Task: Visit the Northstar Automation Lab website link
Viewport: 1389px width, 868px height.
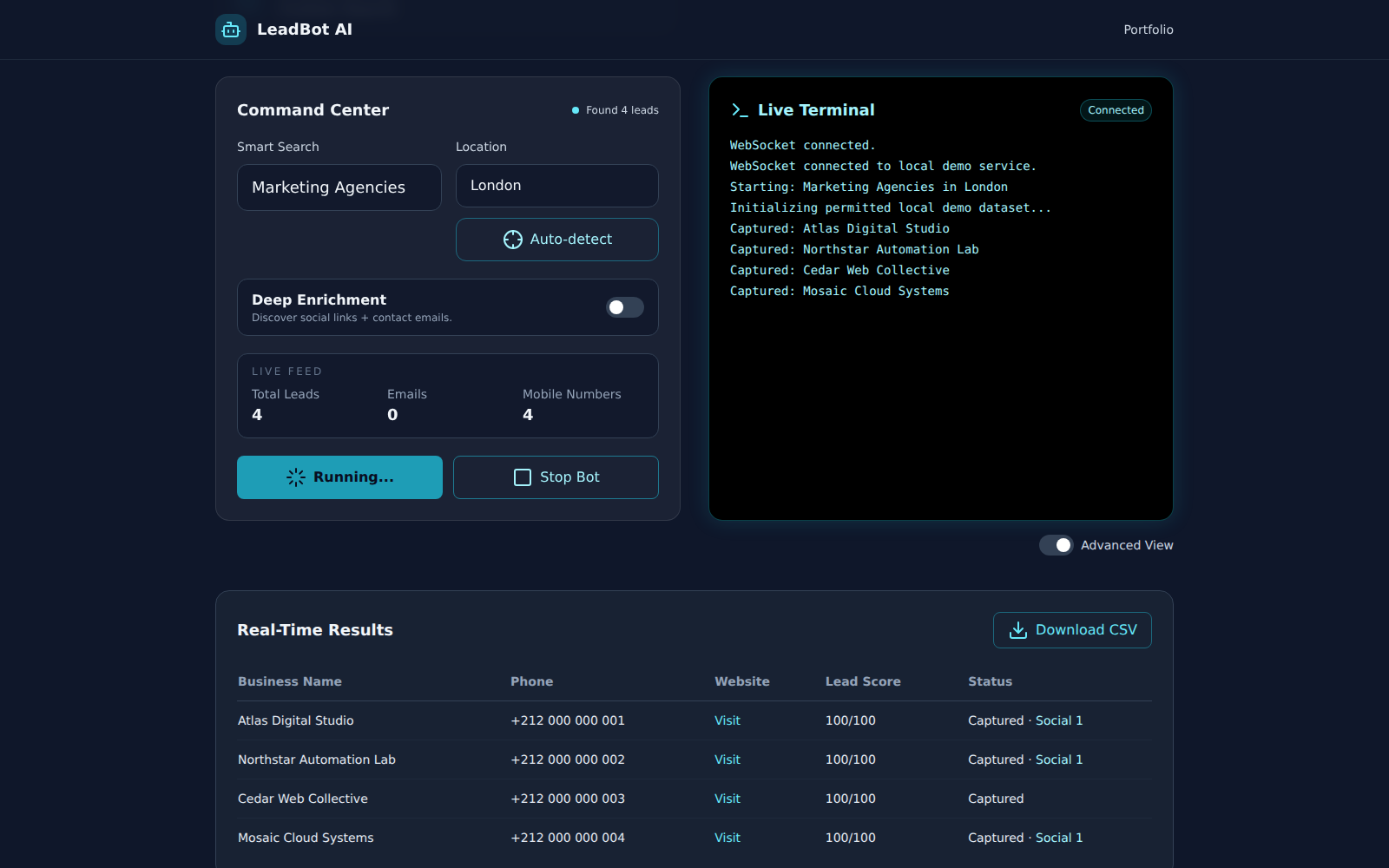Action: [x=727, y=759]
